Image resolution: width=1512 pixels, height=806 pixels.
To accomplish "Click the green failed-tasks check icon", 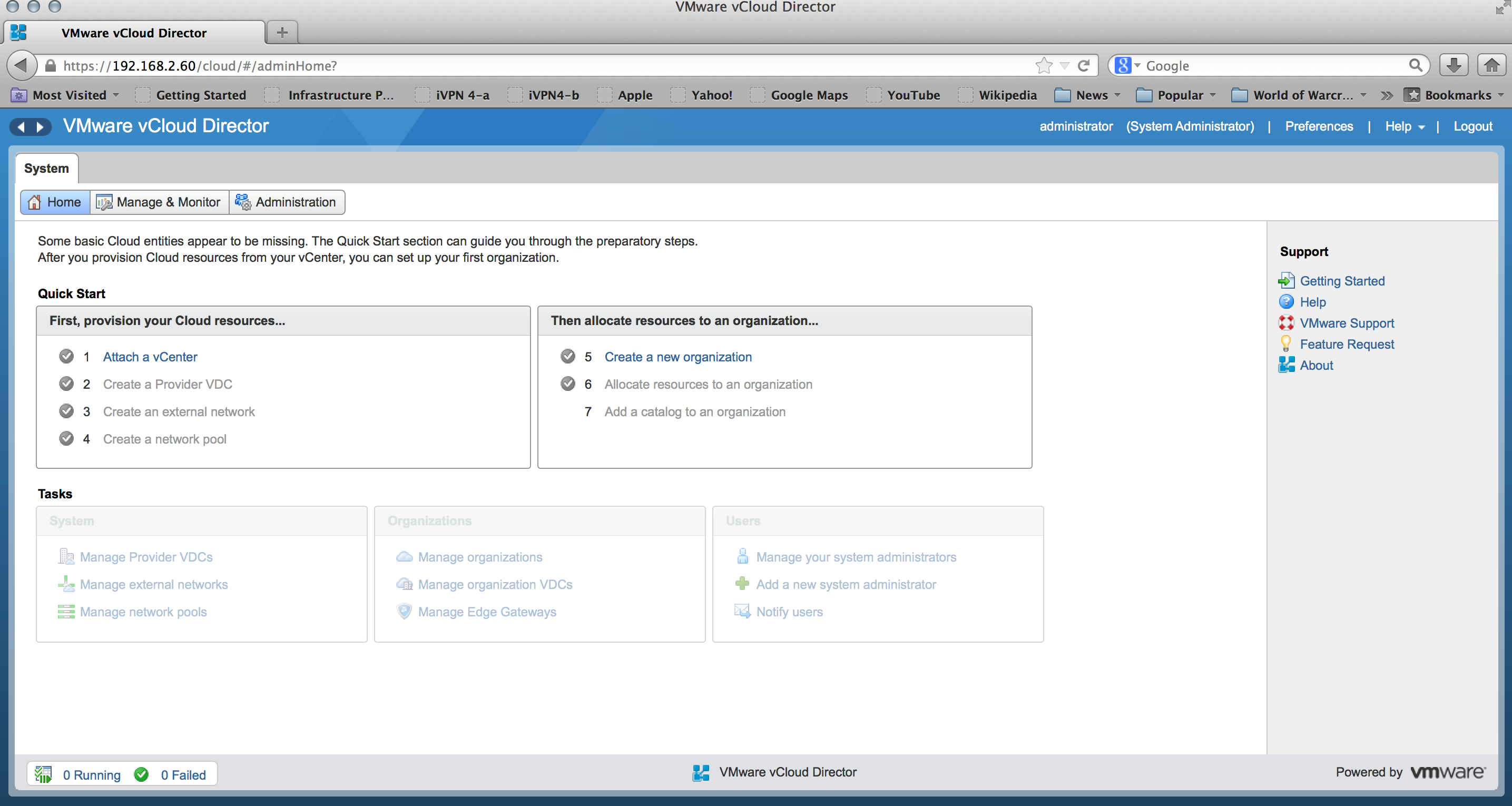I will 142,774.
